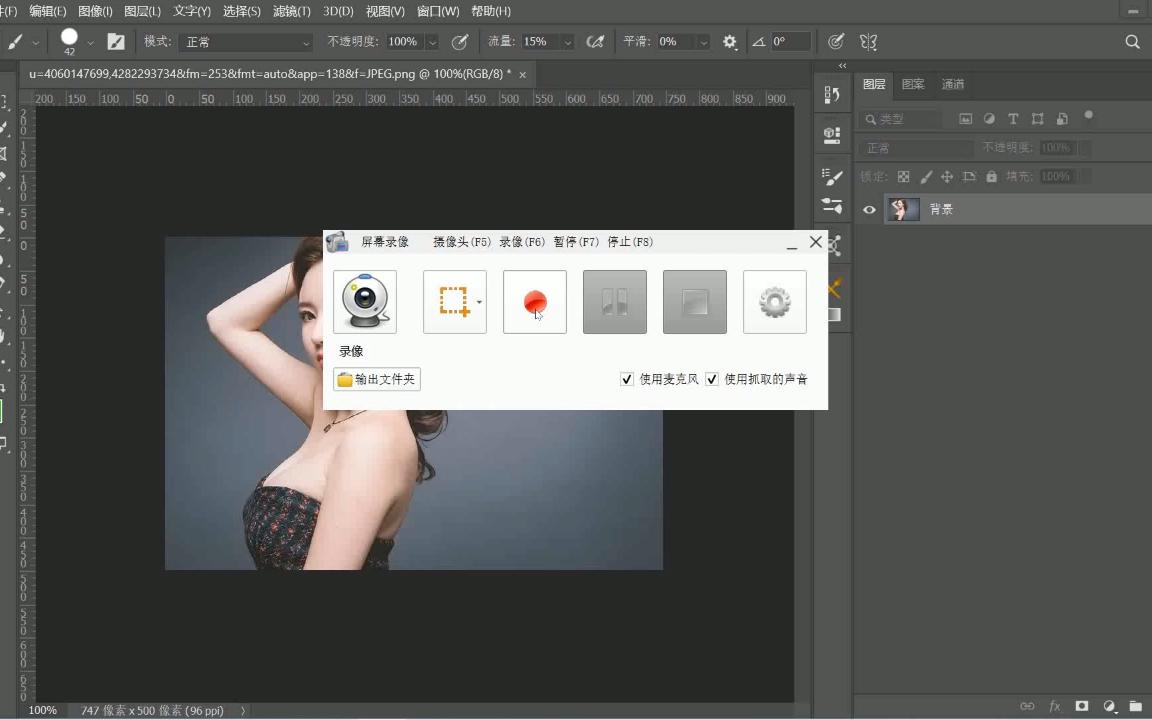This screenshot has height=720, width=1152.
Task: Click the 流量 15% value field
Action: click(x=538, y=42)
